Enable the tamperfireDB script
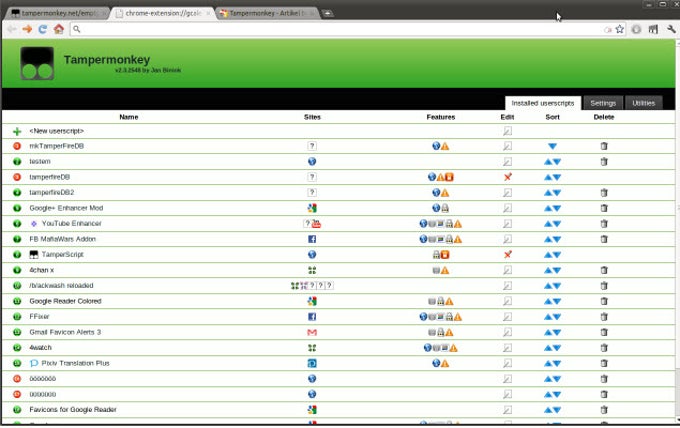Image resolution: width=680 pixels, height=428 pixels. (17, 177)
